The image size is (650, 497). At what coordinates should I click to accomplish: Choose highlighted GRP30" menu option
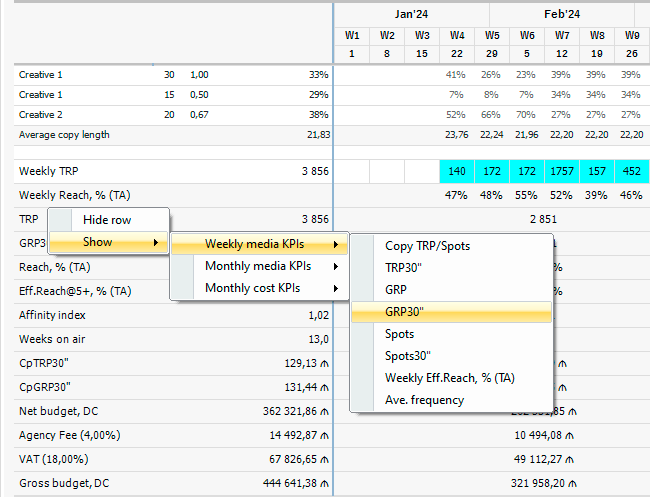(451, 312)
